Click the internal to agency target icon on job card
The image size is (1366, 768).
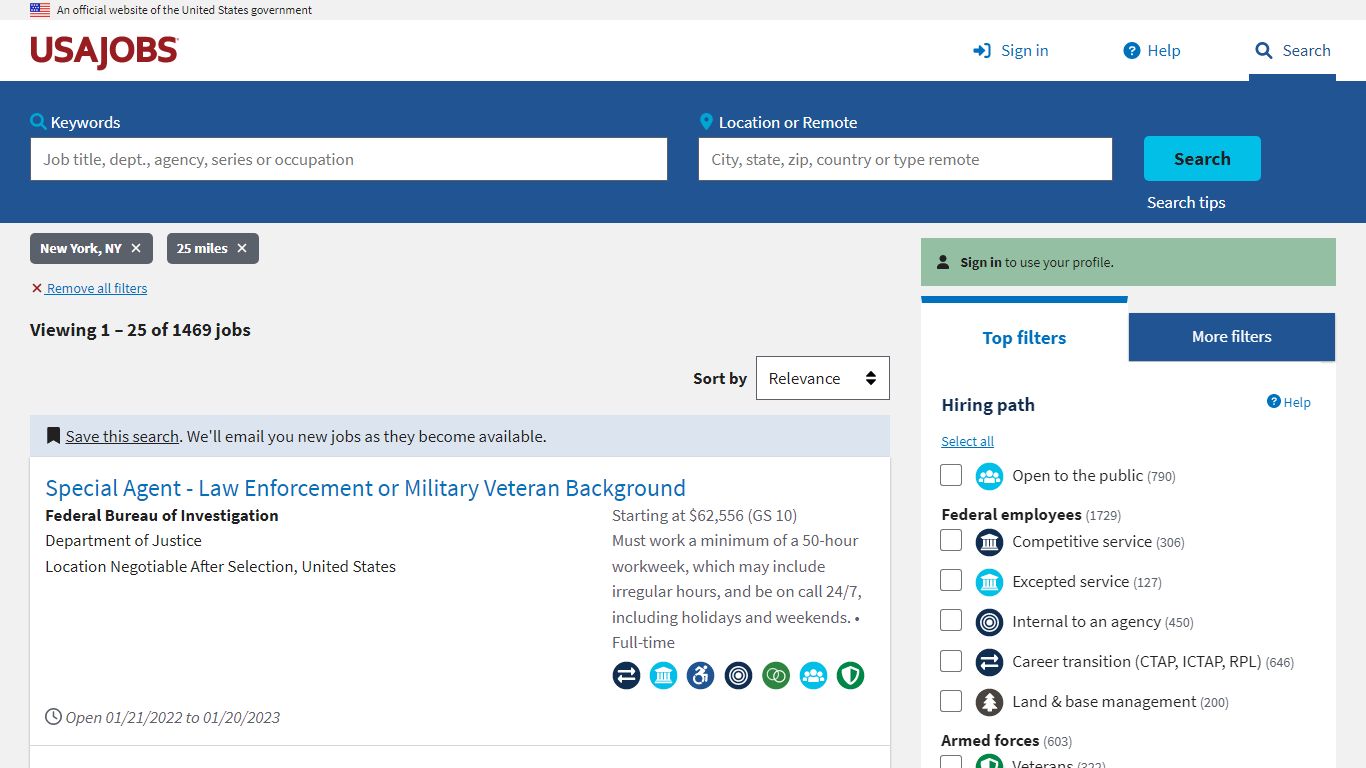(x=738, y=676)
